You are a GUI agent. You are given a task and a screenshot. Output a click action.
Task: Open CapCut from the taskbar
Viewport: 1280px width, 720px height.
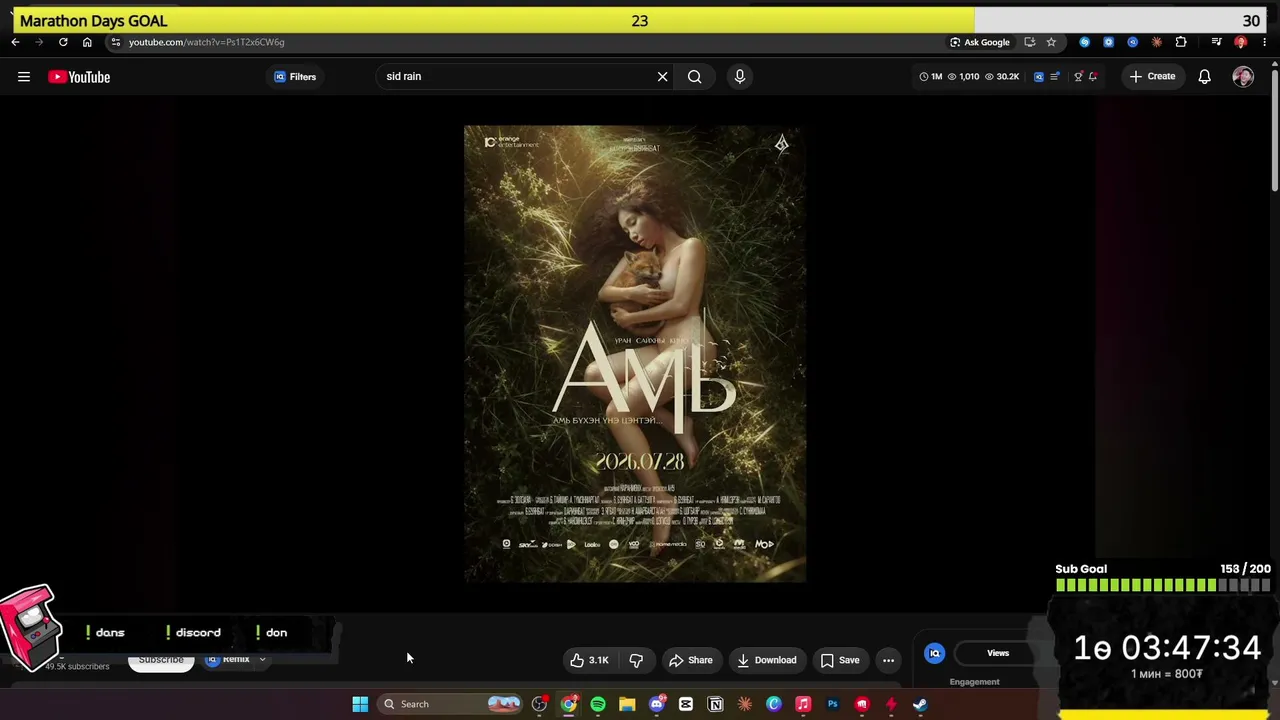pyautogui.click(x=686, y=704)
